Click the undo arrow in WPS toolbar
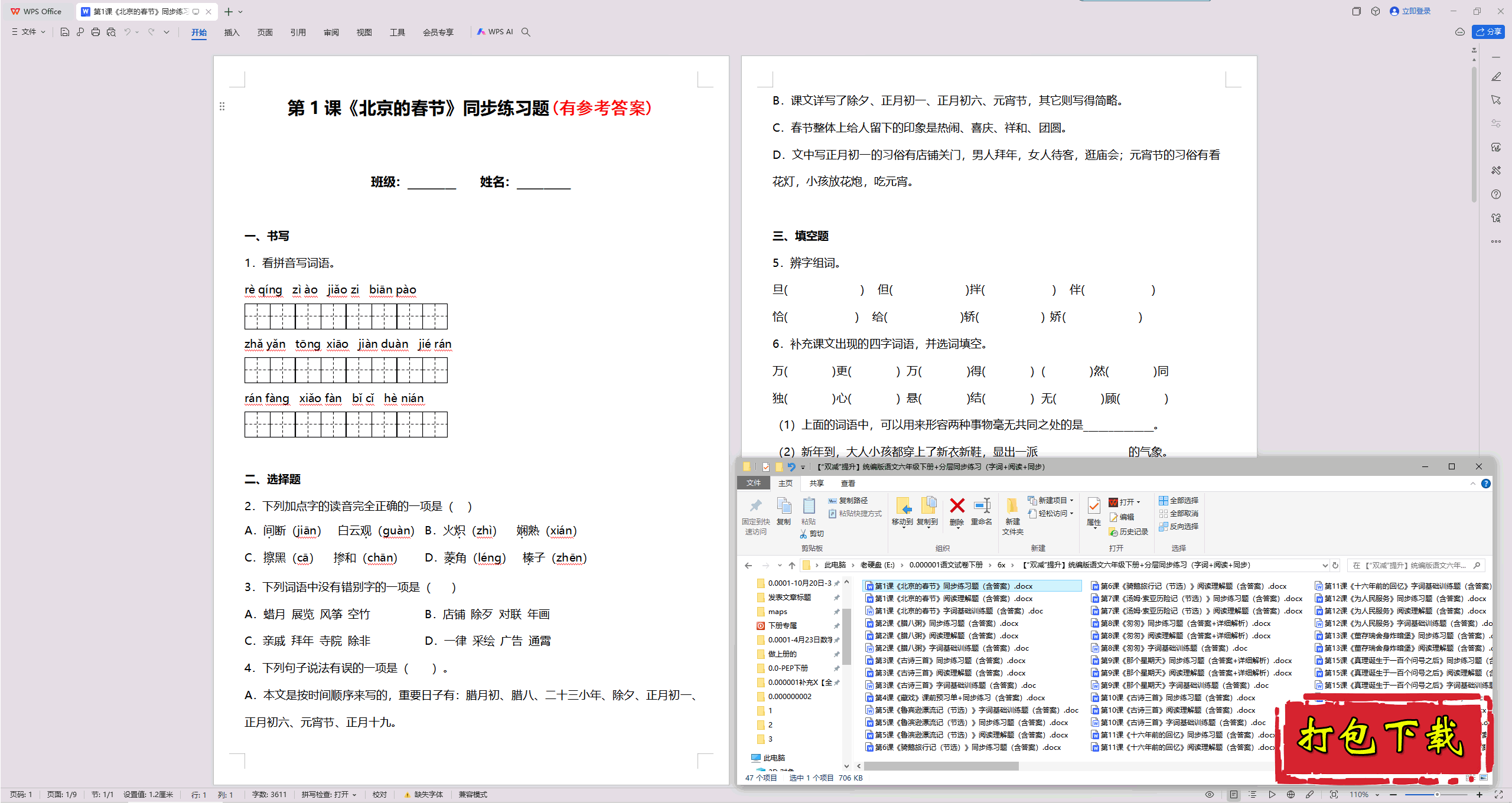1512x803 pixels. [x=127, y=32]
